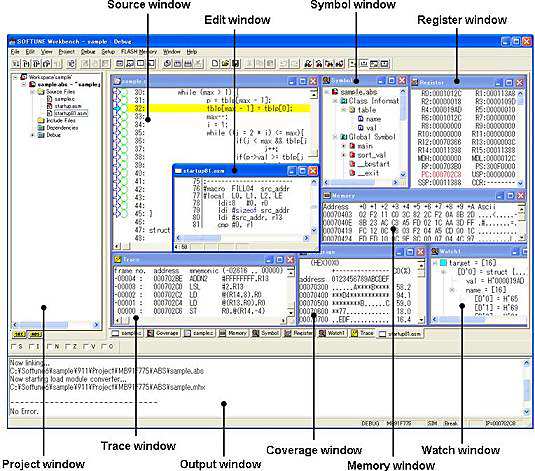The height and width of the screenshot is (471, 535).
Task: Click the cyan target variable icon in Watch
Action: pyautogui.click(x=443, y=263)
